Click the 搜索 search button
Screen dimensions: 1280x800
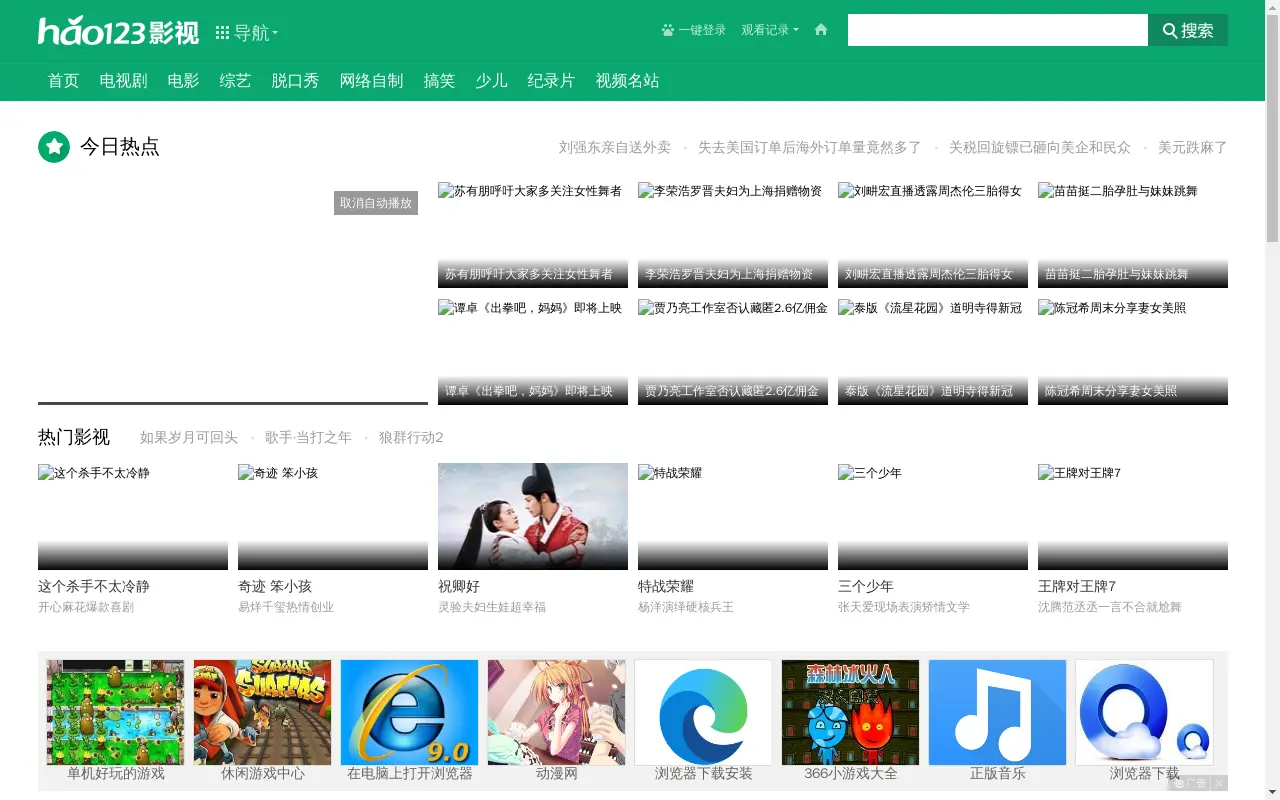click(1188, 30)
